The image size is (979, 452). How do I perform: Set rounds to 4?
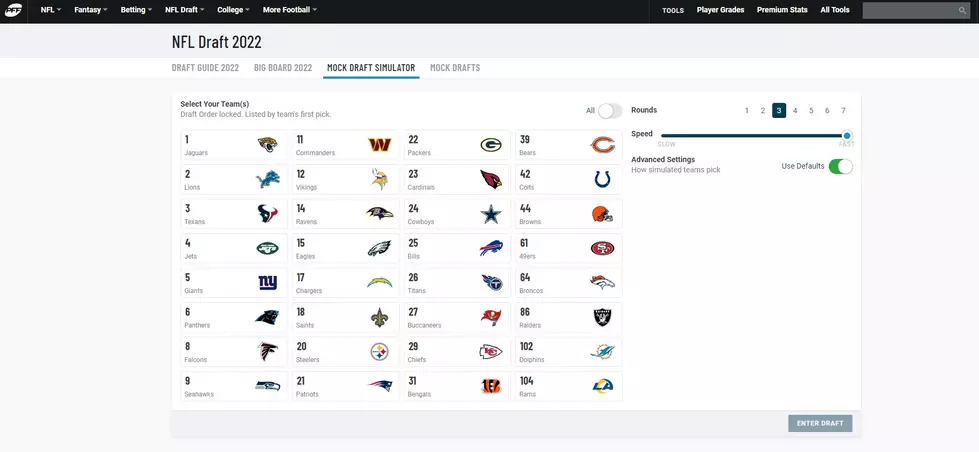[x=795, y=111]
